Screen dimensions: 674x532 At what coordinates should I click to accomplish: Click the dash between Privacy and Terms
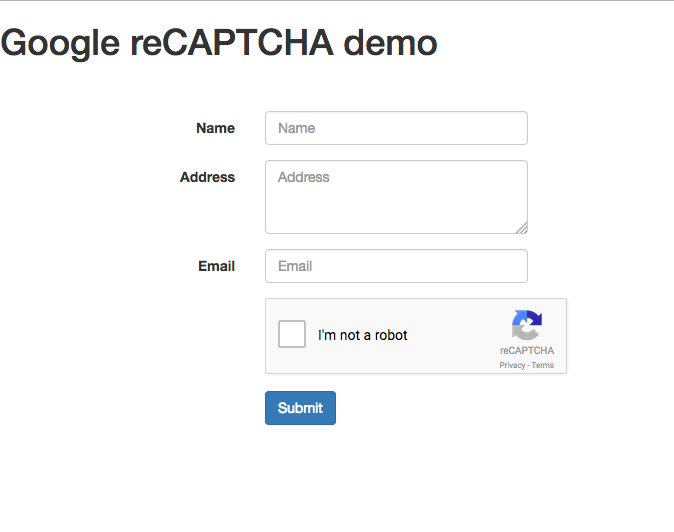coord(528,366)
